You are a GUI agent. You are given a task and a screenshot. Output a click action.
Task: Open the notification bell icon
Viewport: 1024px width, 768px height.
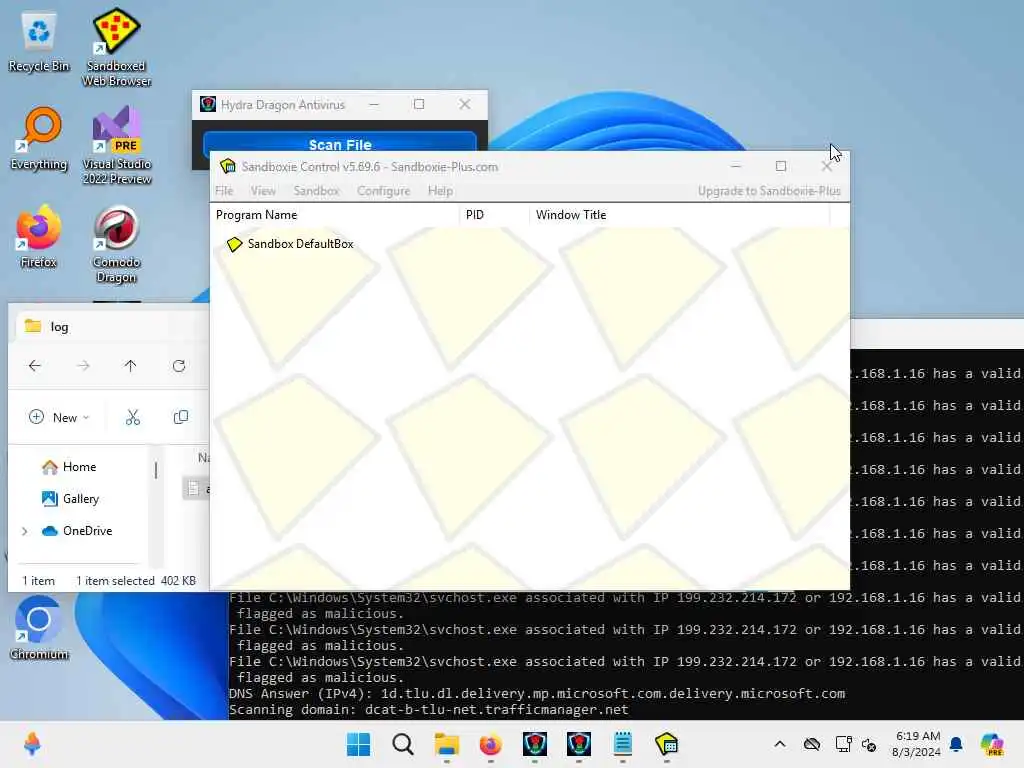click(956, 744)
